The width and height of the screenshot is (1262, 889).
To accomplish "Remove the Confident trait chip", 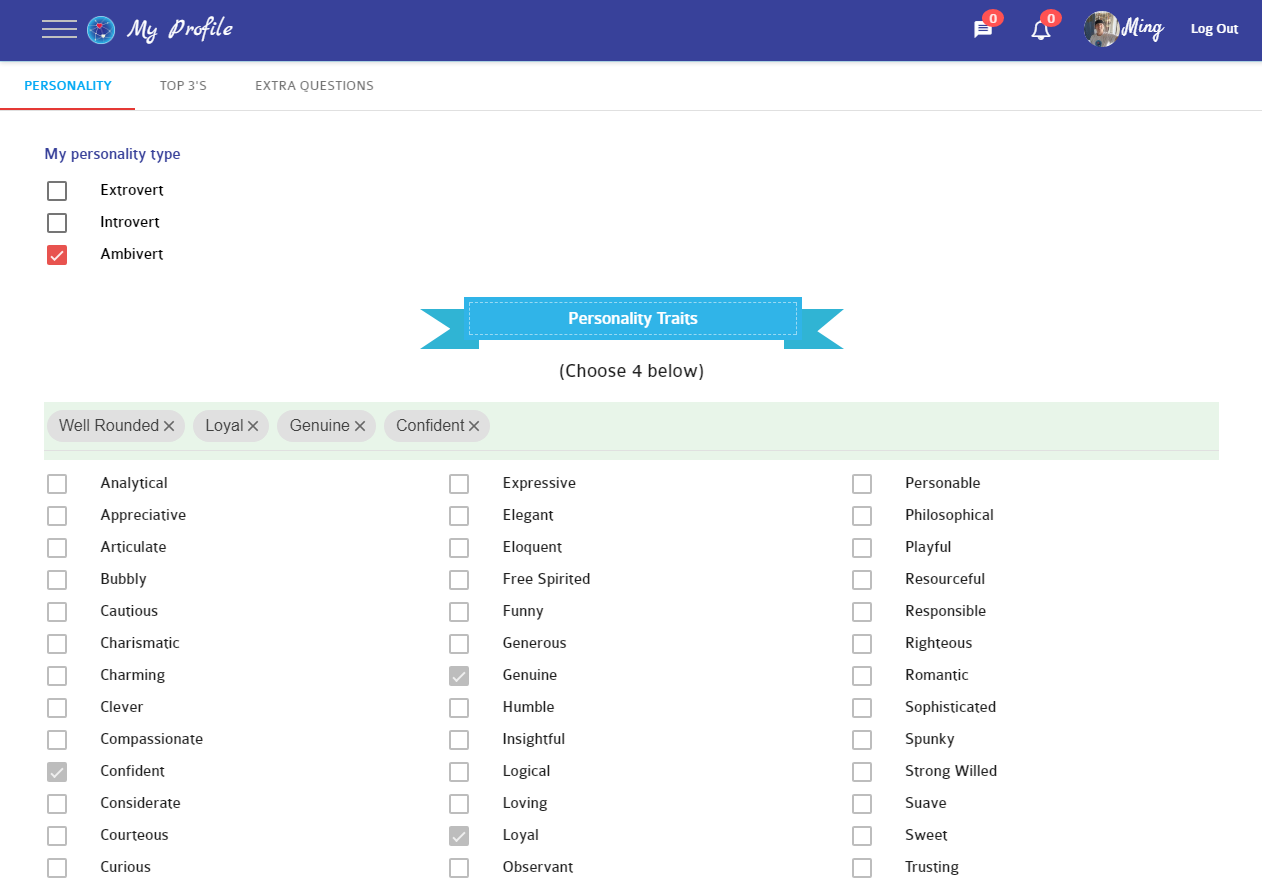I will pyautogui.click(x=474, y=426).
